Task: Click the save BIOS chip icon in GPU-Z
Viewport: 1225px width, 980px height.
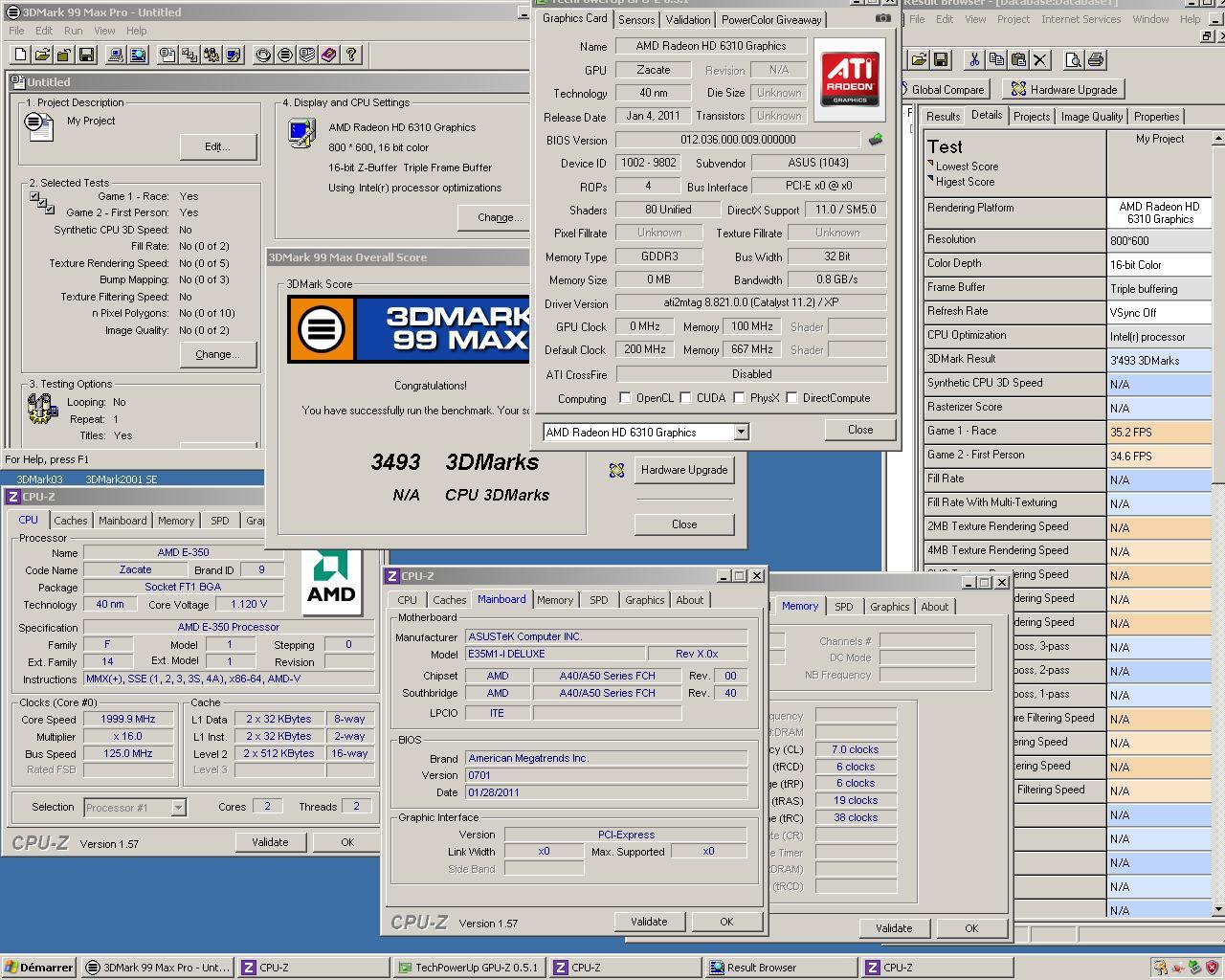Action: (876, 140)
